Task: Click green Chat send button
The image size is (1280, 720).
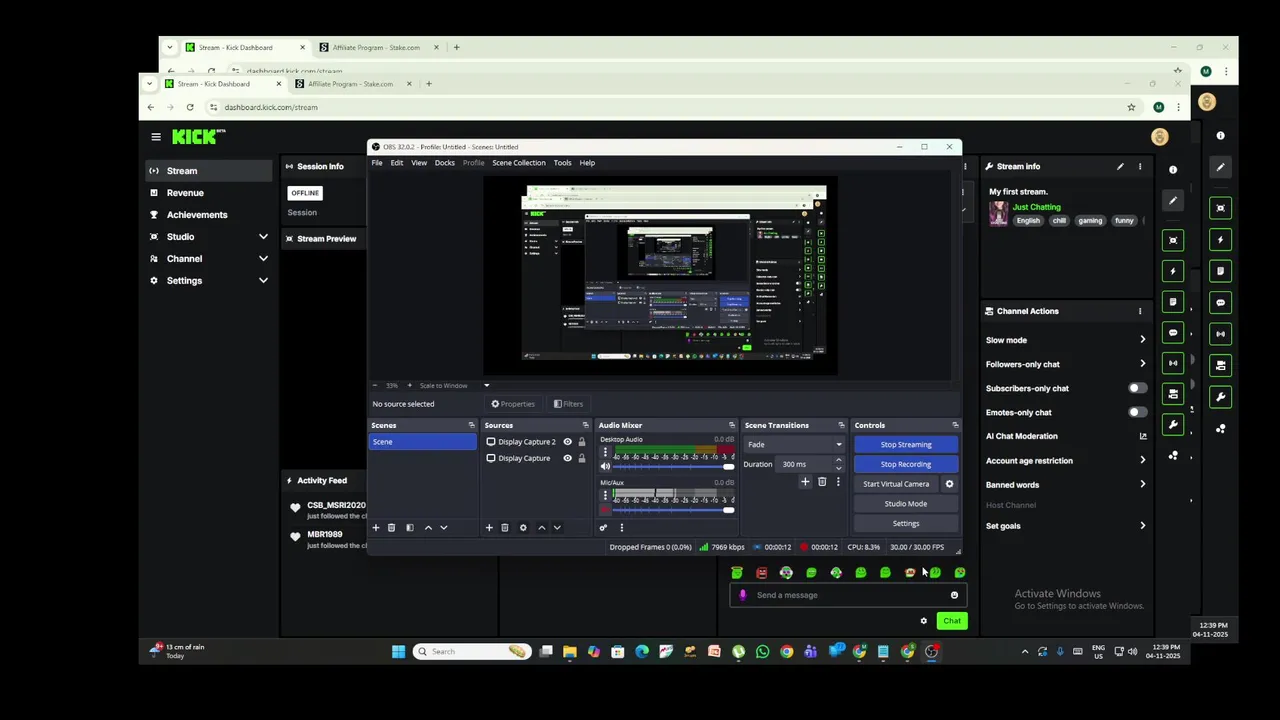Action: click(x=951, y=621)
